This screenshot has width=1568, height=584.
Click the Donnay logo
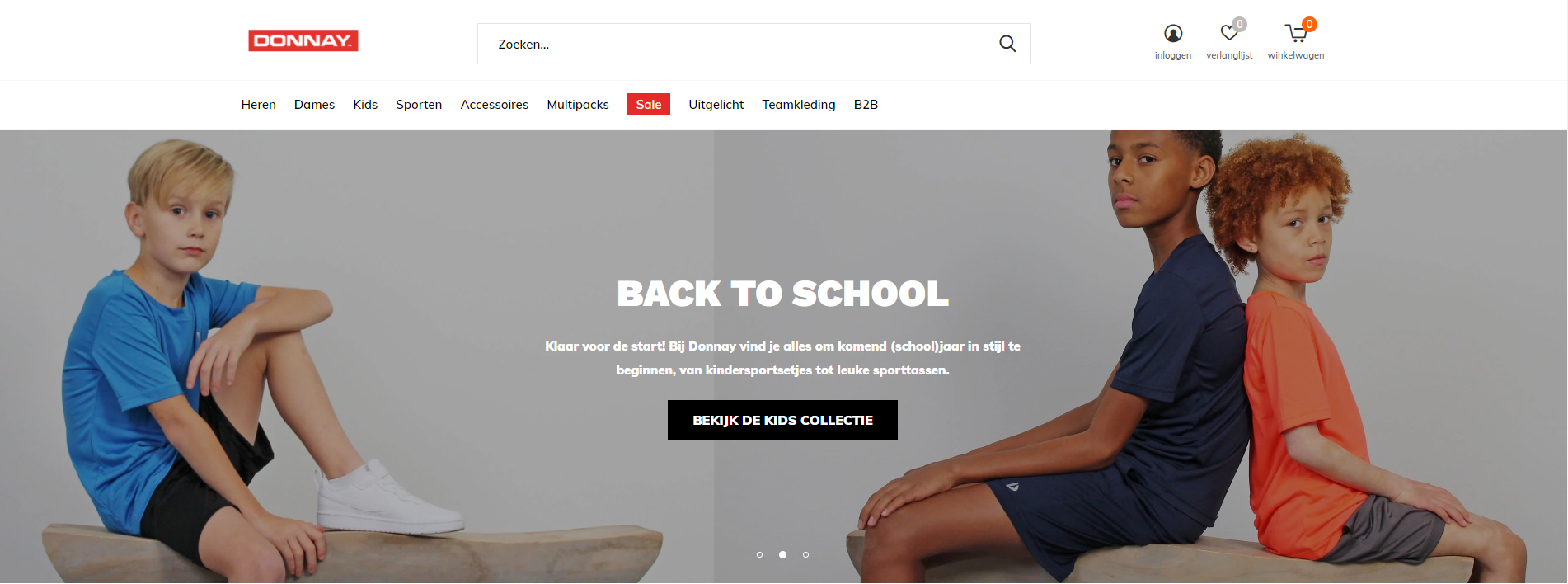pos(303,40)
